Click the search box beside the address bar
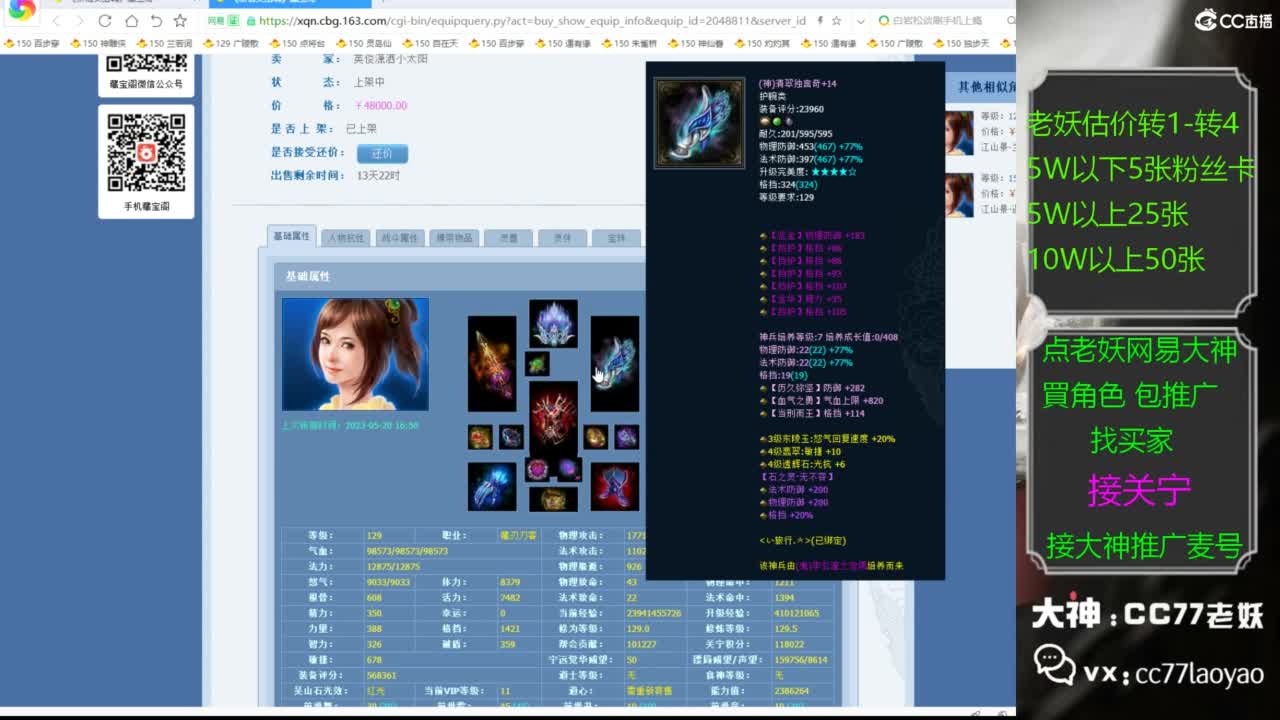1280x720 pixels. 945,21
